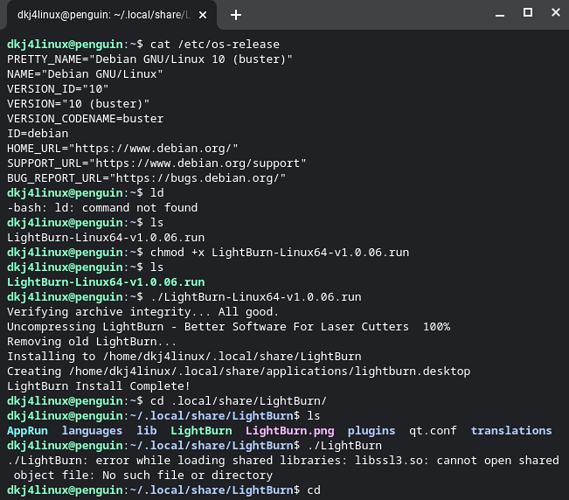Viewport: 569px width, 500px height.
Task: Click 'LightBurn Install Complete!' line
Action: (99, 386)
